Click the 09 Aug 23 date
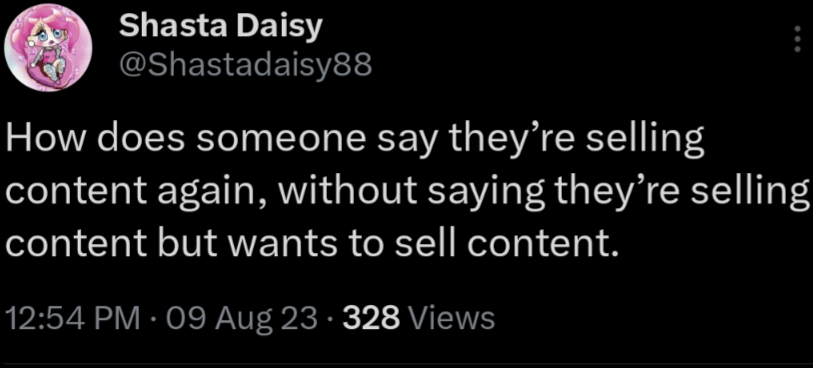 [240, 319]
